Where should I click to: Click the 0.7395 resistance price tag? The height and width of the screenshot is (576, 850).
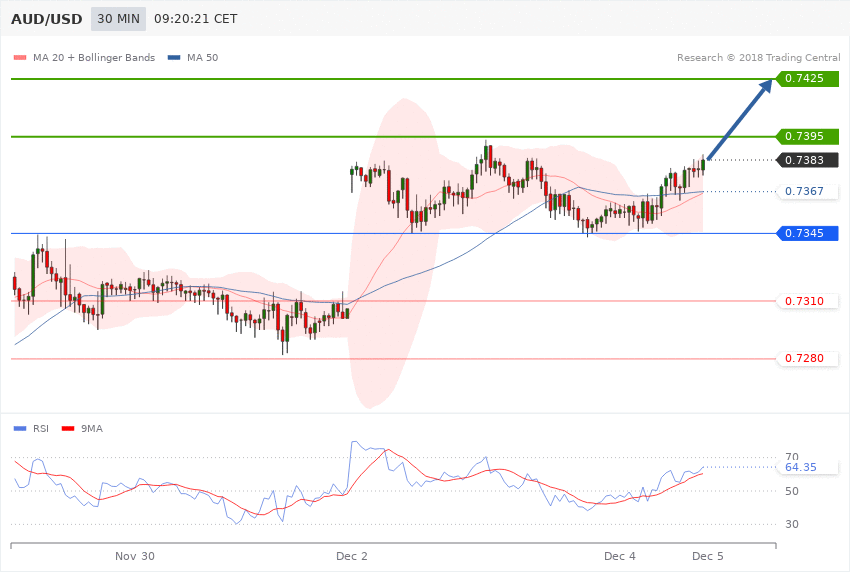point(808,137)
